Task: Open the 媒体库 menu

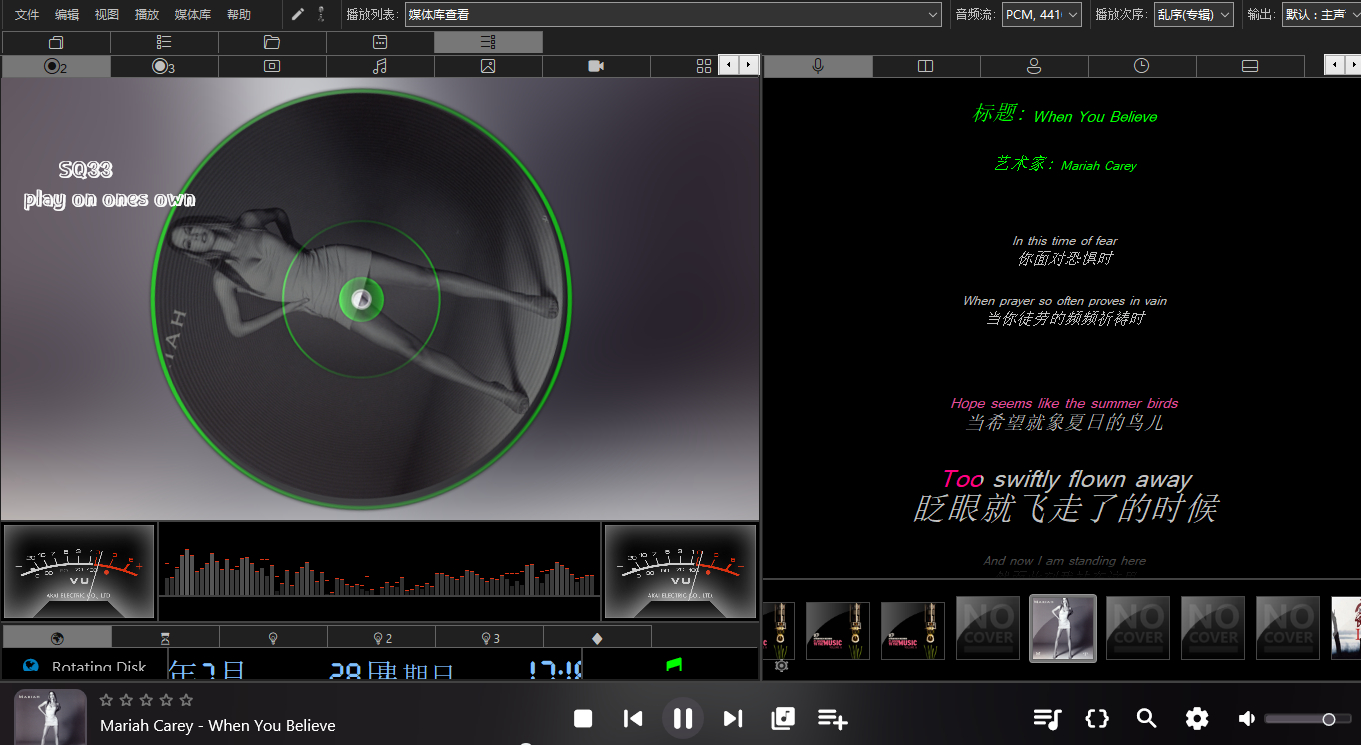Action: tap(193, 14)
